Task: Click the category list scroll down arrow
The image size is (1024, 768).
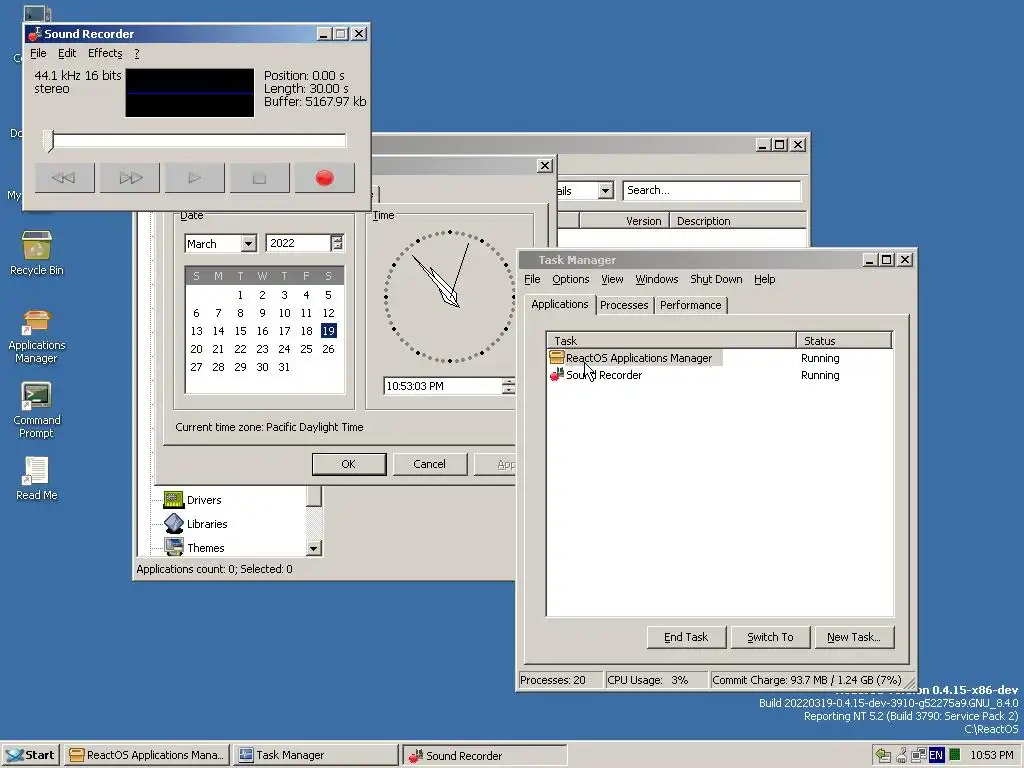Action: click(313, 548)
